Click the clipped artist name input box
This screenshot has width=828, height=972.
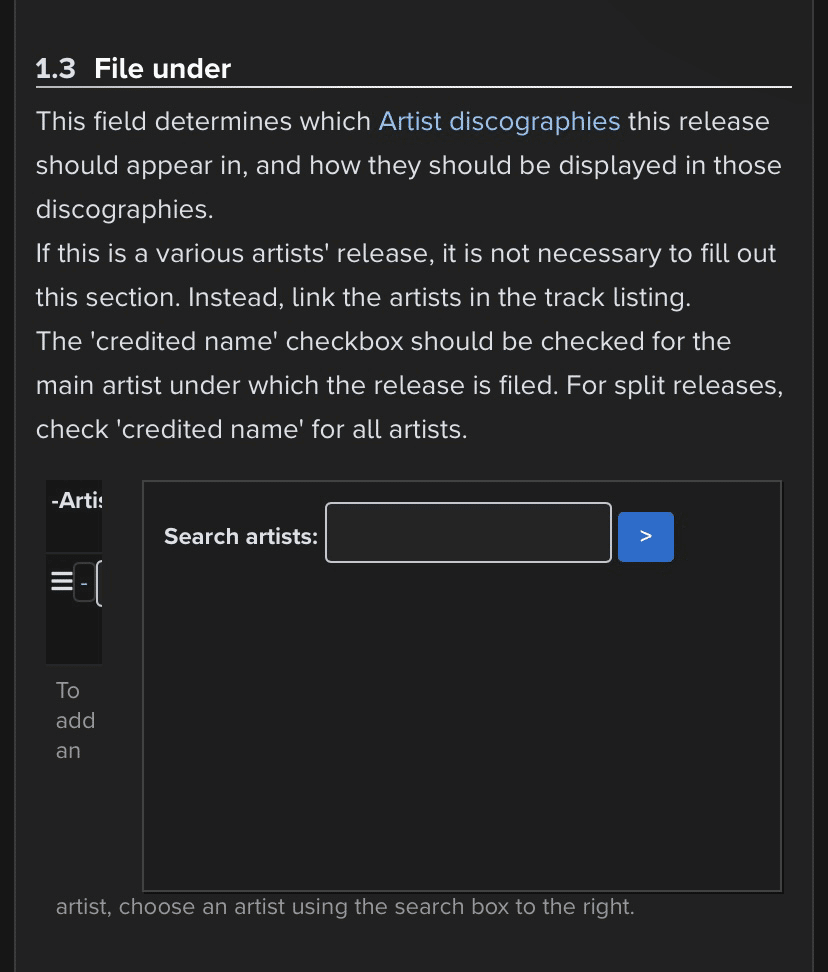[100, 583]
